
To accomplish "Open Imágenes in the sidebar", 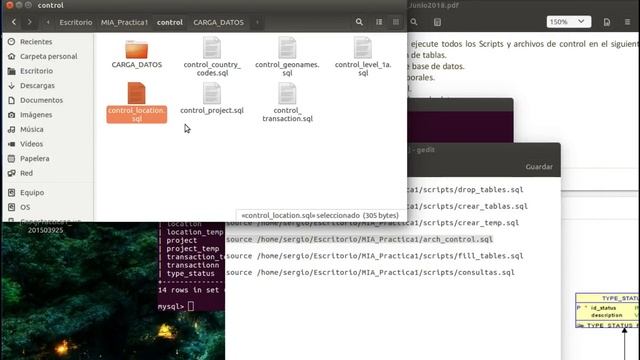I will [x=36, y=115].
